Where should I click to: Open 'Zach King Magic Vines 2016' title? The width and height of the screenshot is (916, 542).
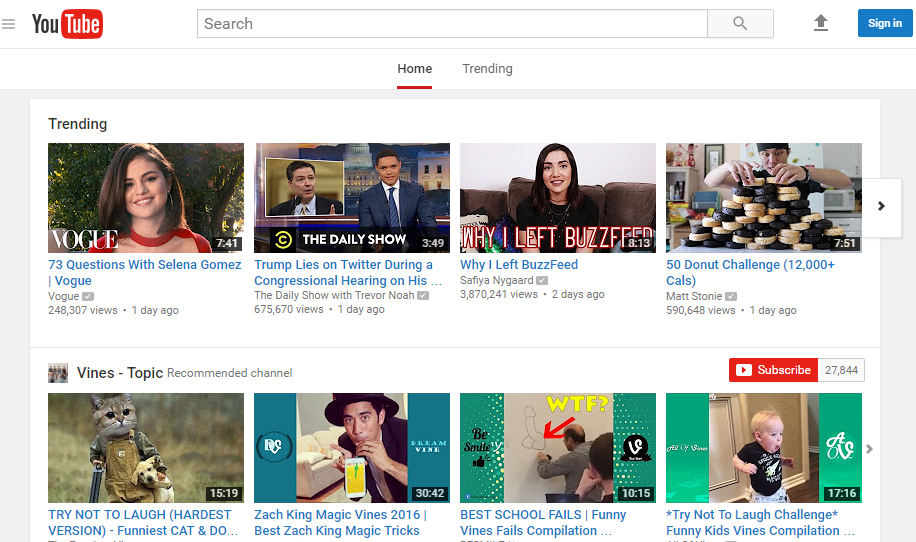tap(341, 523)
